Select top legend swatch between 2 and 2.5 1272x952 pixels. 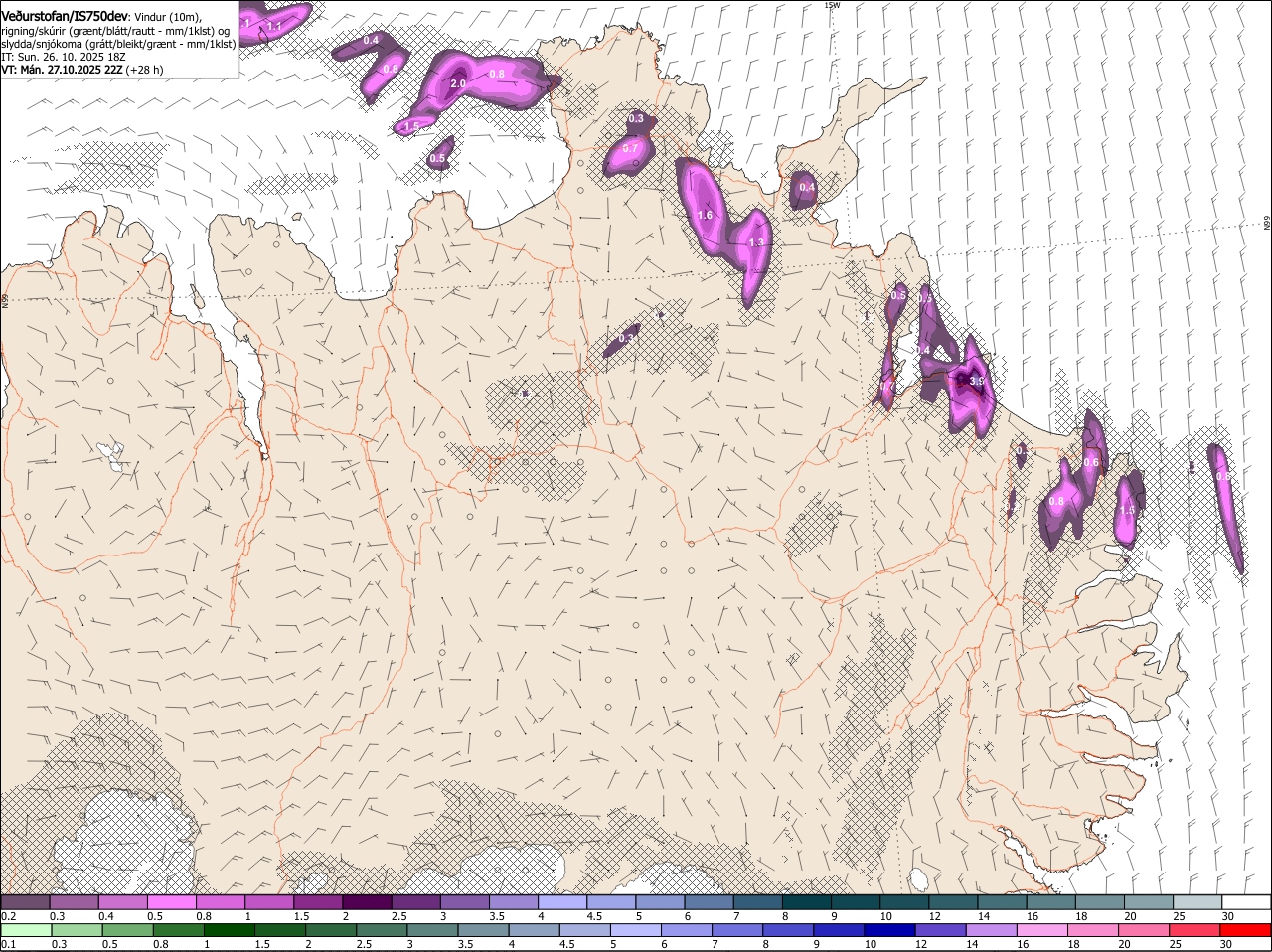click(x=367, y=902)
